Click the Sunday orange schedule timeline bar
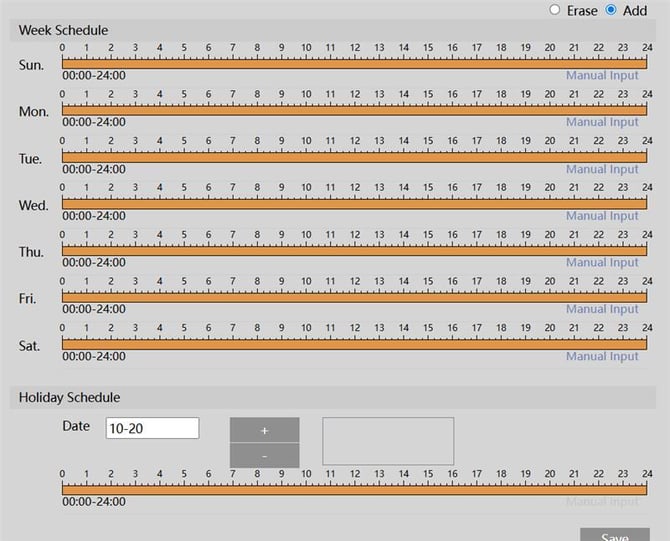This screenshot has width=670, height=541. (x=355, y=63)
